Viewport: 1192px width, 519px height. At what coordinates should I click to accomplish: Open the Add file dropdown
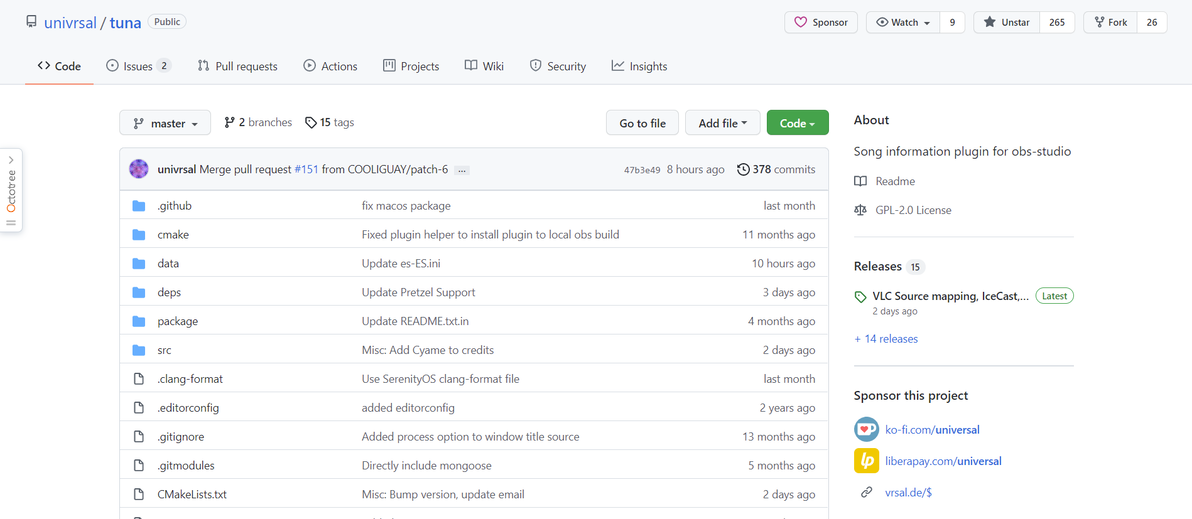723,123
